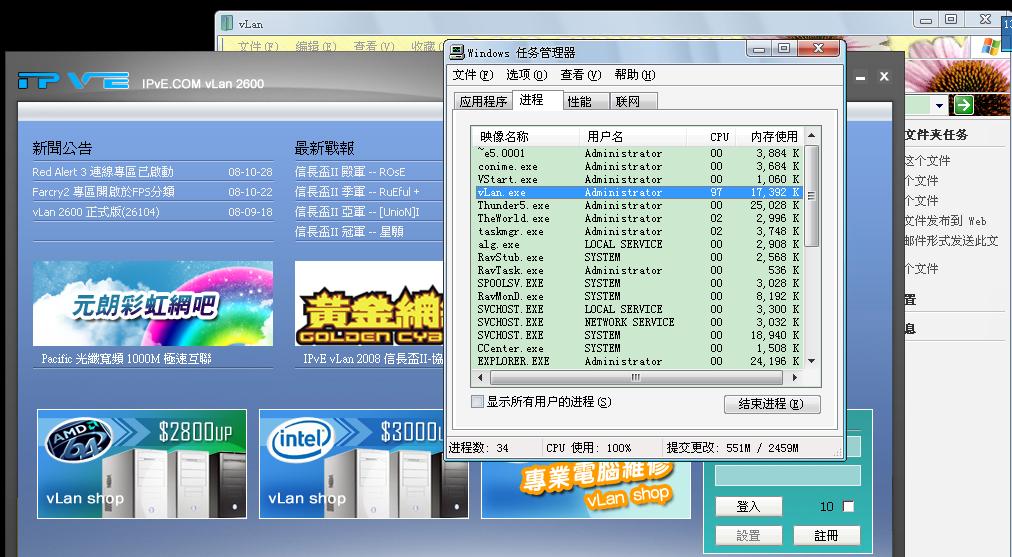Screen dimensions: 1012x557
Task: Click the green Go arrow in explorer window
Action: [x=963, y=105]
